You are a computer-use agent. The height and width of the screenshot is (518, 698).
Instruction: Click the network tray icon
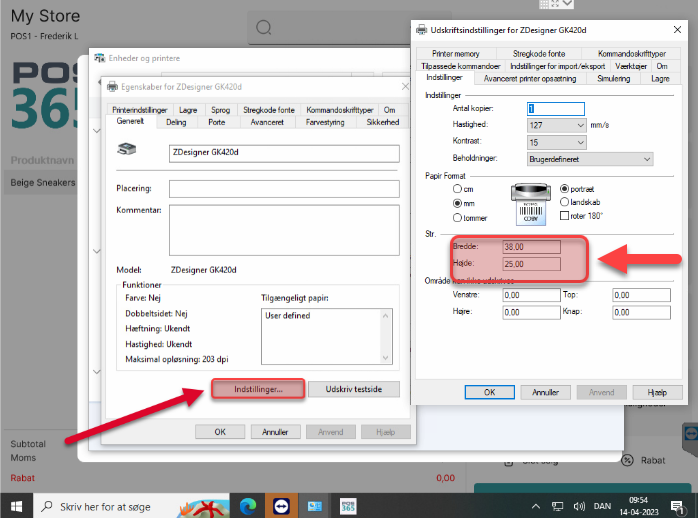point(557,506)
